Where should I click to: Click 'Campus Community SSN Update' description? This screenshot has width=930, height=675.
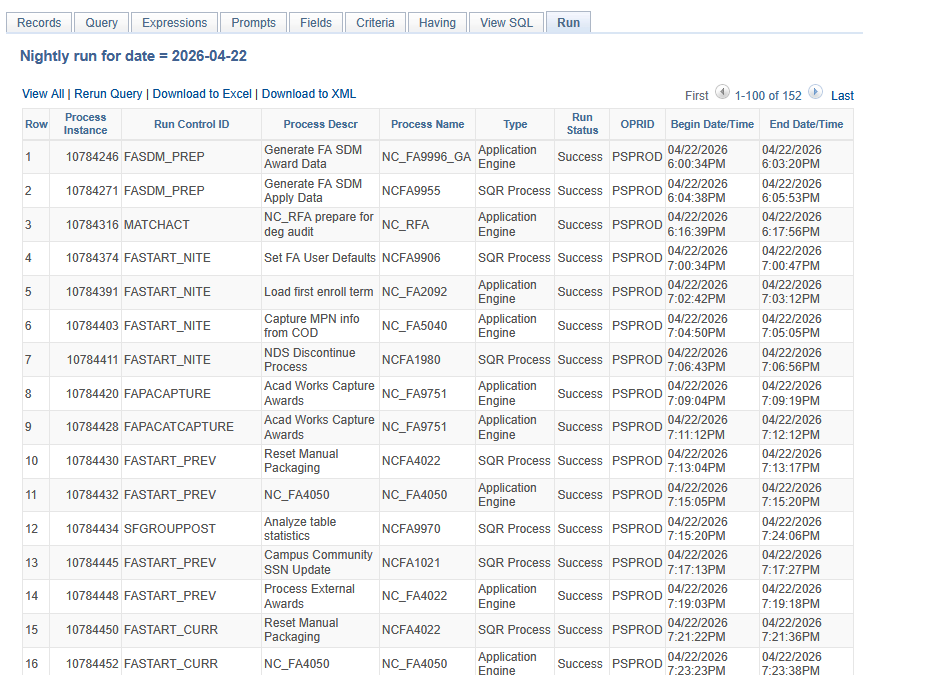(x=318, y=562)
